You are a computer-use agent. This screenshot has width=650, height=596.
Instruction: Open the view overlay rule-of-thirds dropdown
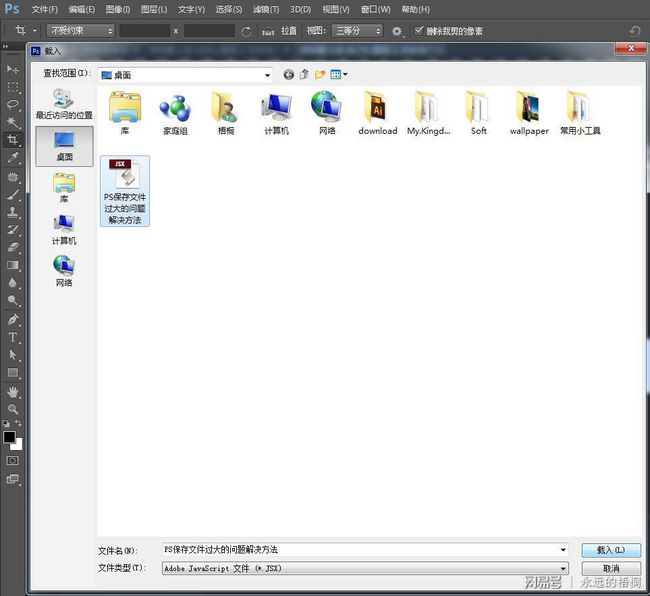[x=357, y=31]
